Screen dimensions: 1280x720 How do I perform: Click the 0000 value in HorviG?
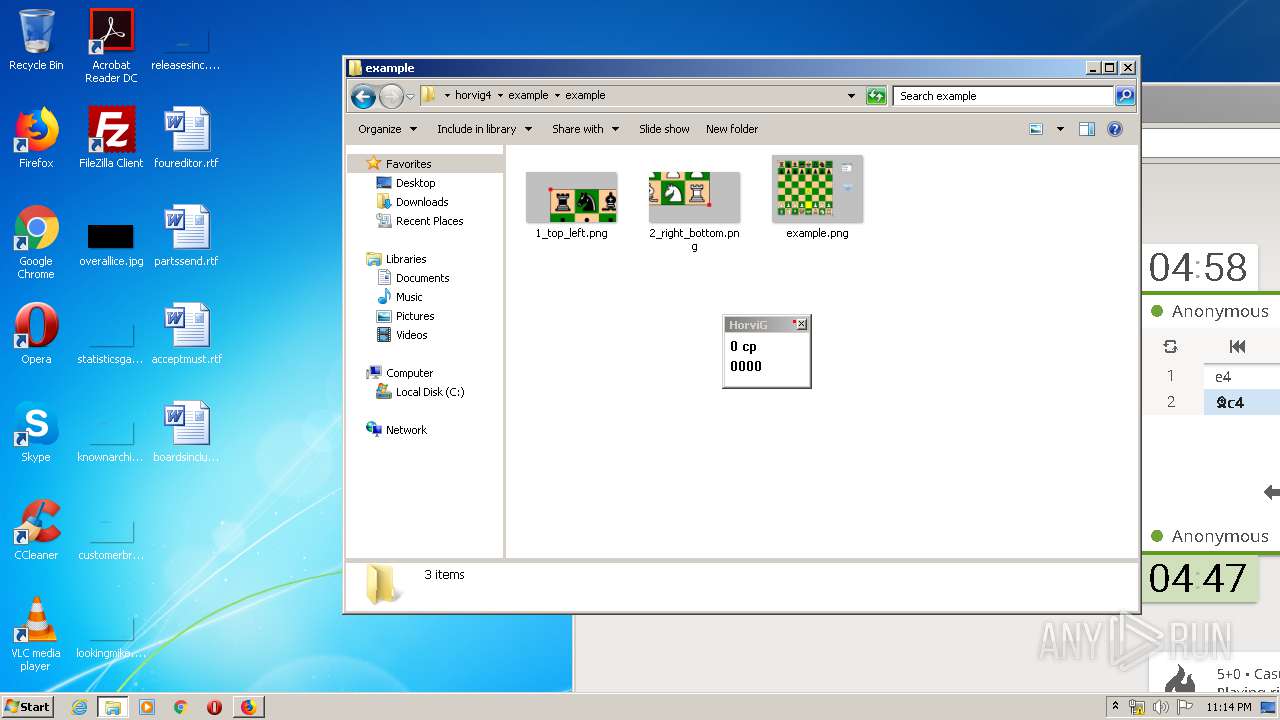pos(746,367)
